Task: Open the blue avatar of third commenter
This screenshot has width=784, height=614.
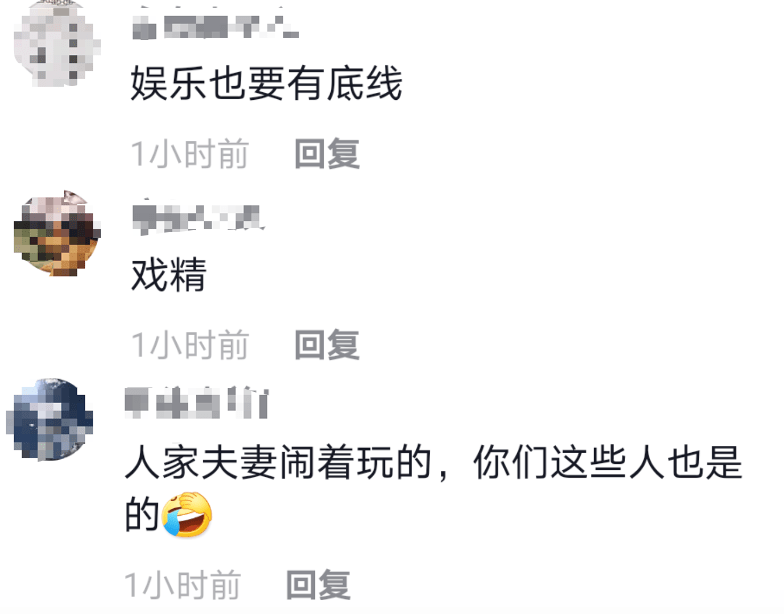Action: pos(50,419)
